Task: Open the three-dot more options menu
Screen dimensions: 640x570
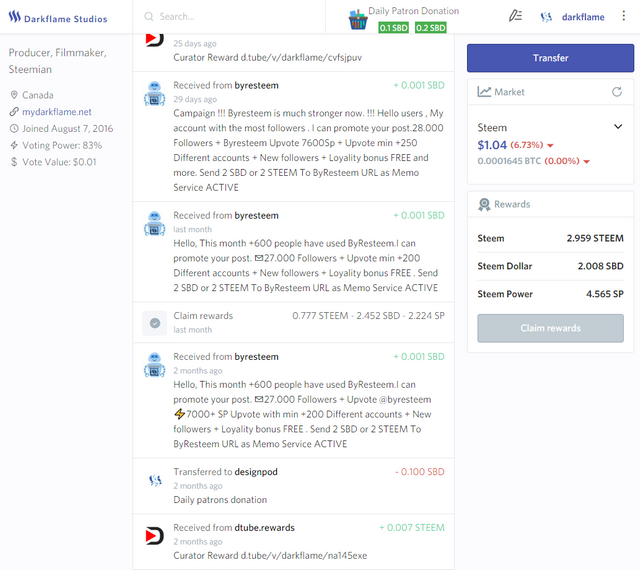Action: [623, 16]
